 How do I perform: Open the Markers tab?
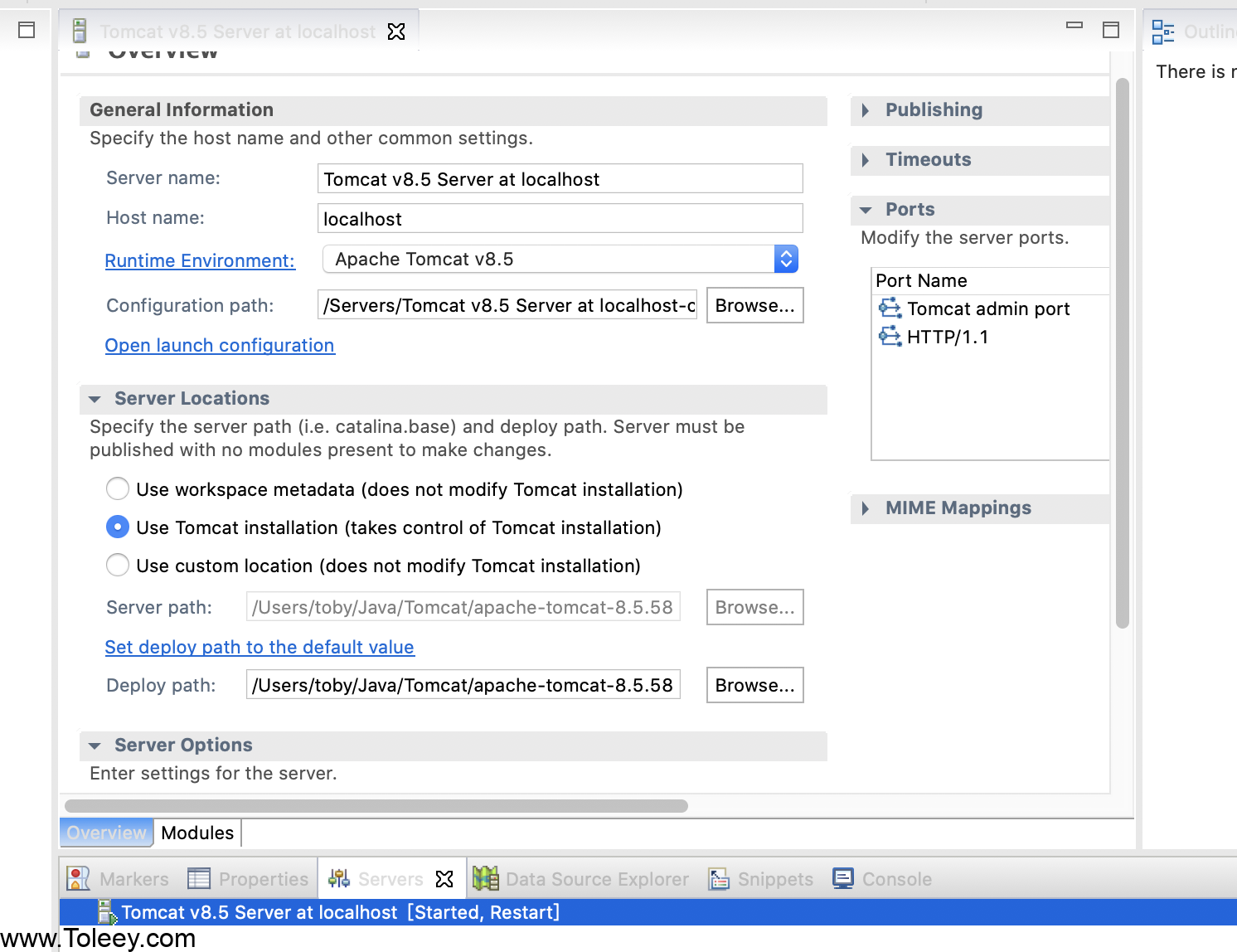pos(118,879)
